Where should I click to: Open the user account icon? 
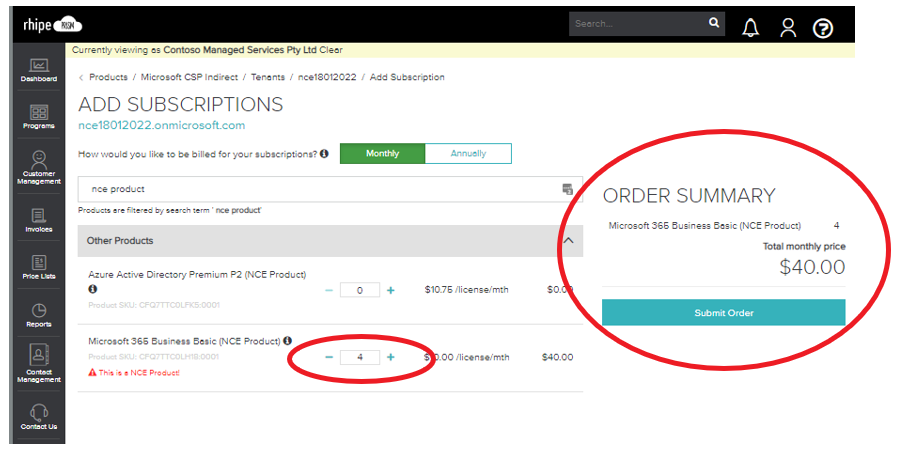point(788,27)
